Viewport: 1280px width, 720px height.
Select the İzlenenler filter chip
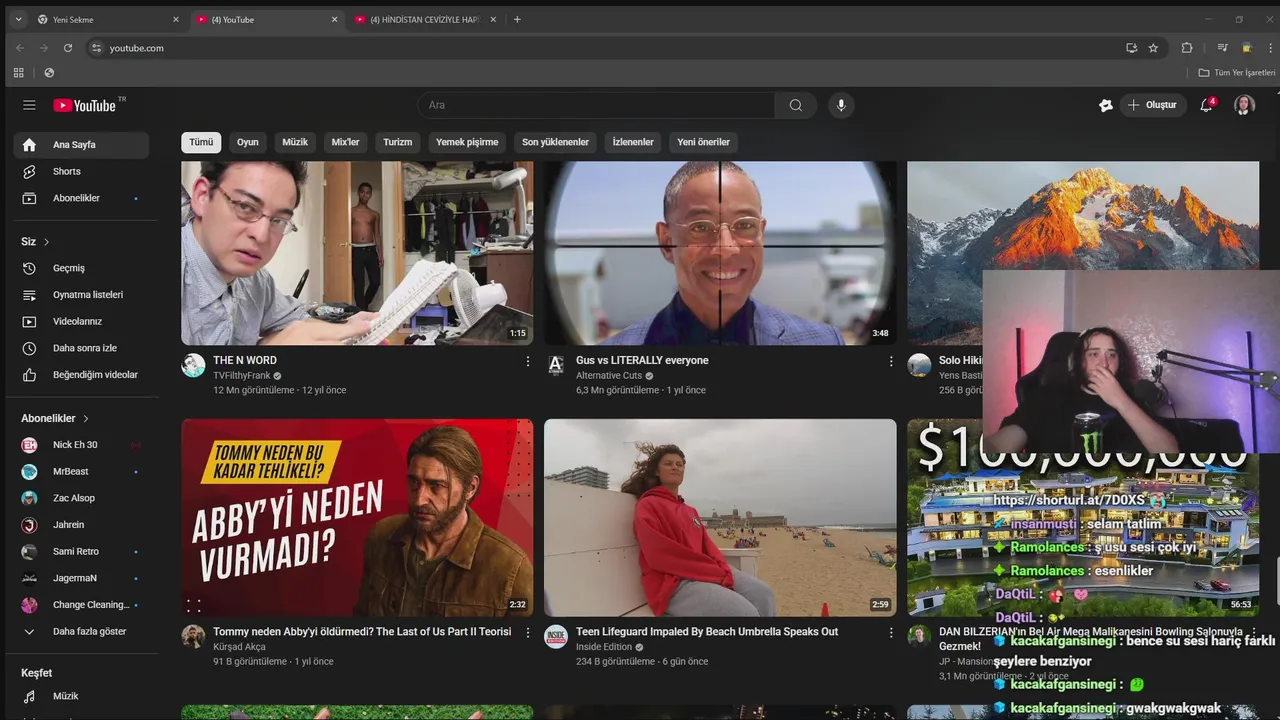pos(633,142)
